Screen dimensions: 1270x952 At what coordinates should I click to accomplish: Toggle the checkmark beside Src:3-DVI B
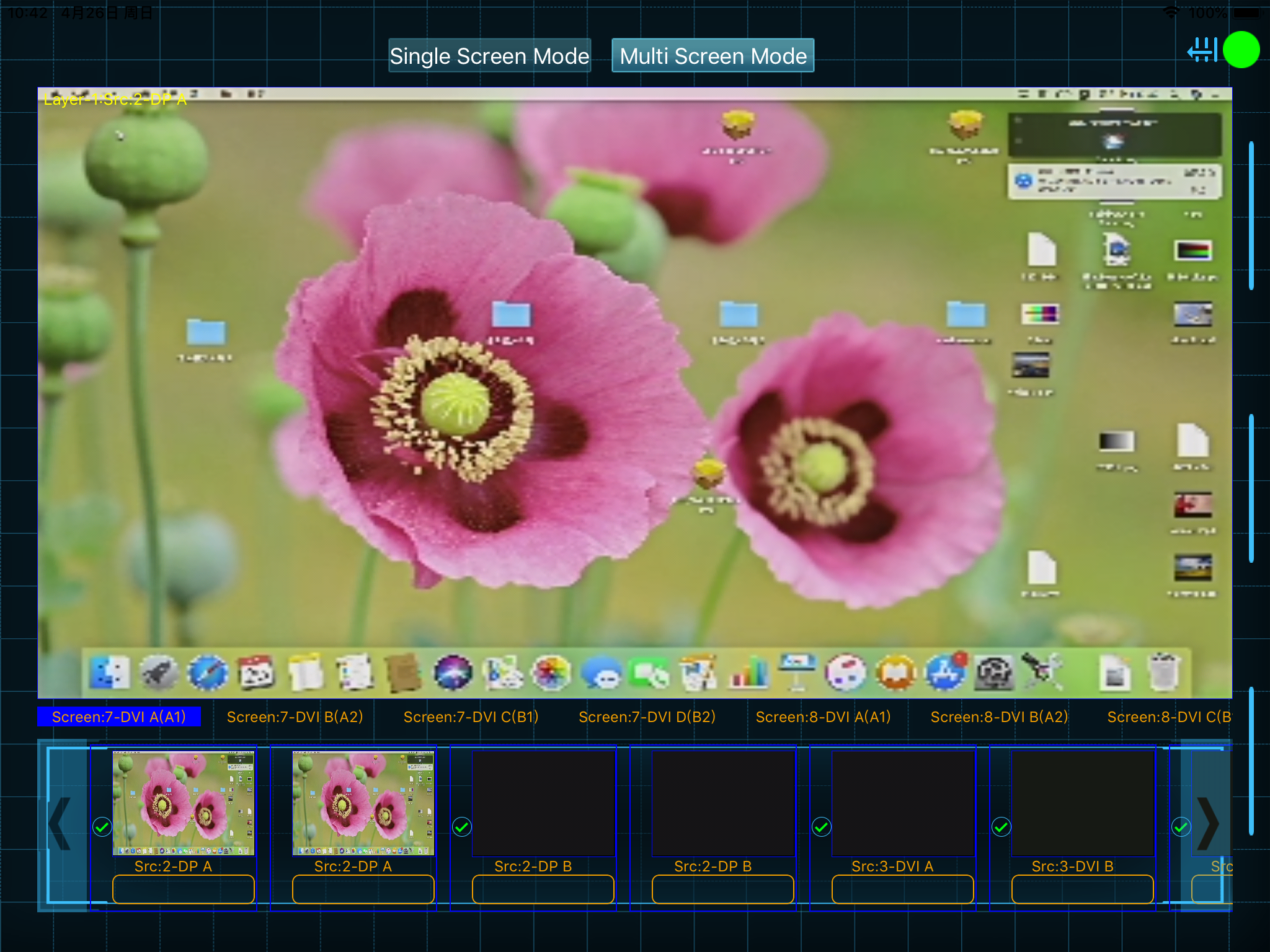1001,827
